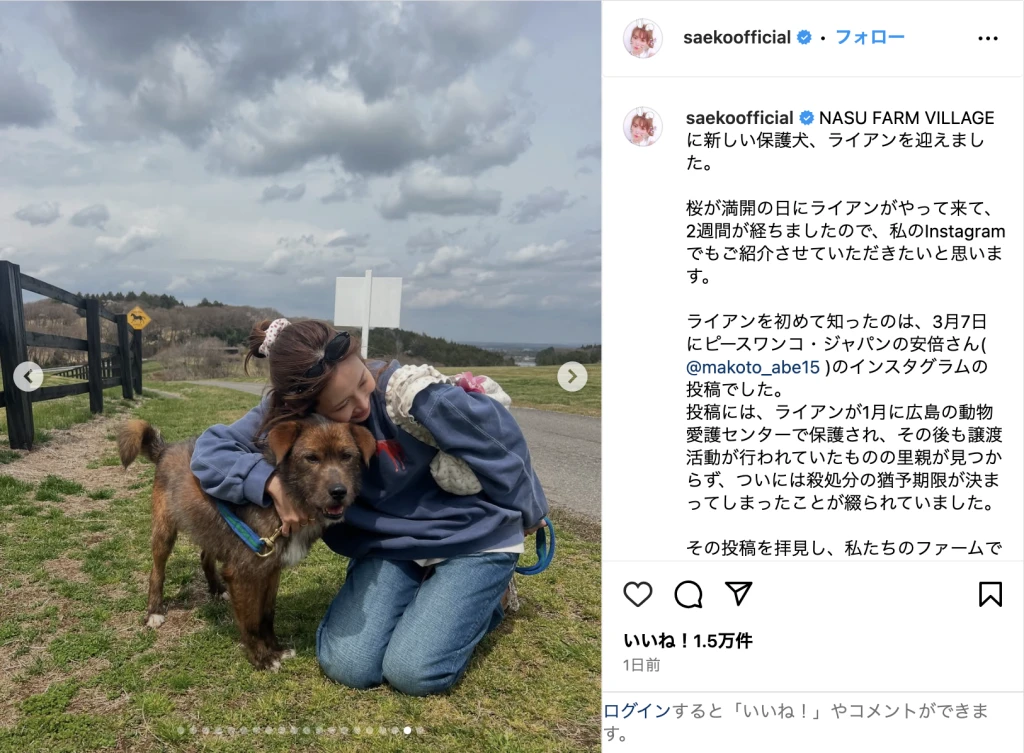View the いいね！1.5万件 likes count
This screenshot has height=753, width=1024.
coord(688,641)
